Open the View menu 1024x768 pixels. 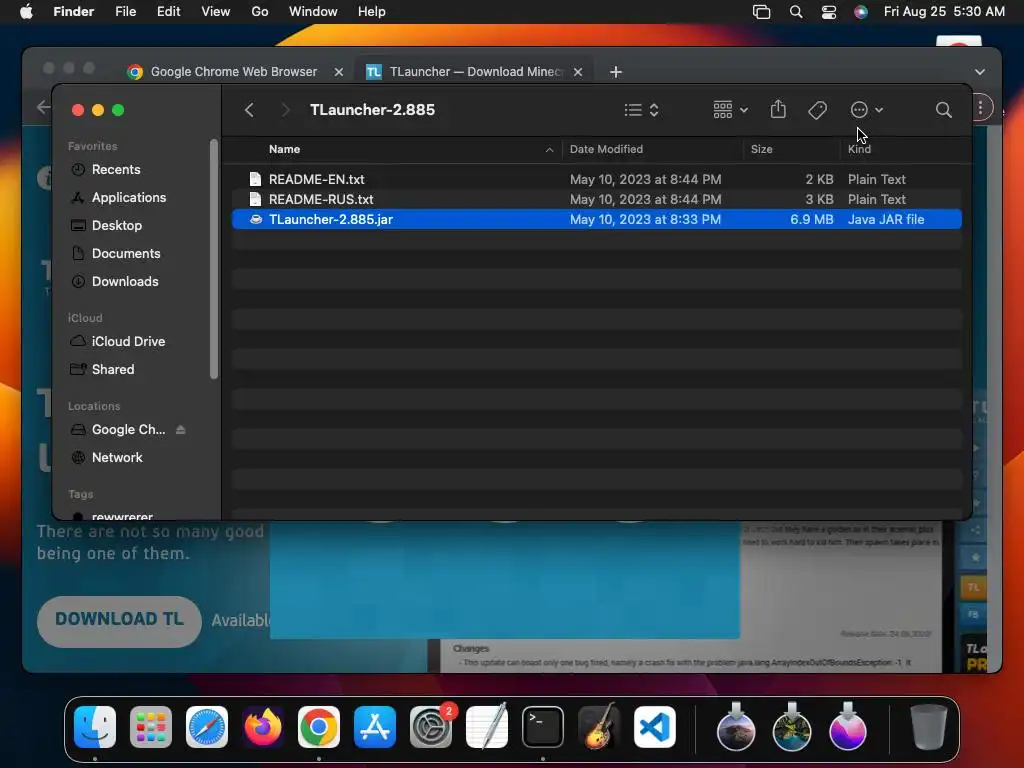(x=216, y=11)
